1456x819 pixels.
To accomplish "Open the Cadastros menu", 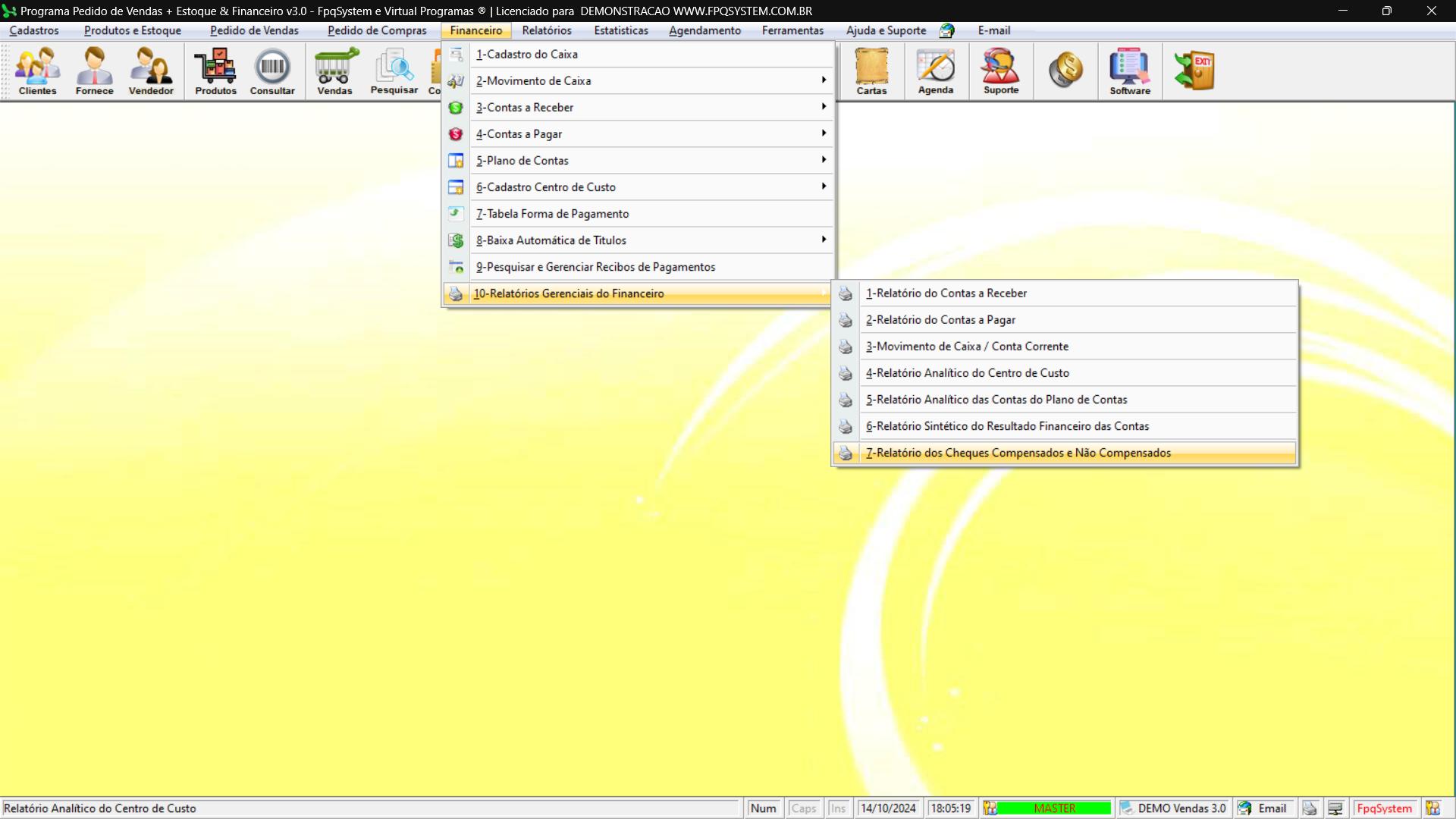I will (34, 31).
